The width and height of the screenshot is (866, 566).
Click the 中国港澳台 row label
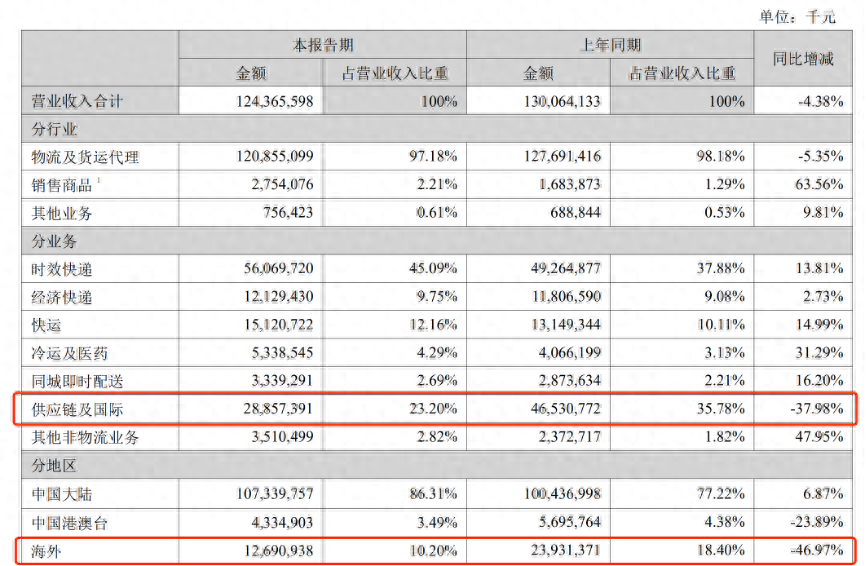click(x=70, y=521)
